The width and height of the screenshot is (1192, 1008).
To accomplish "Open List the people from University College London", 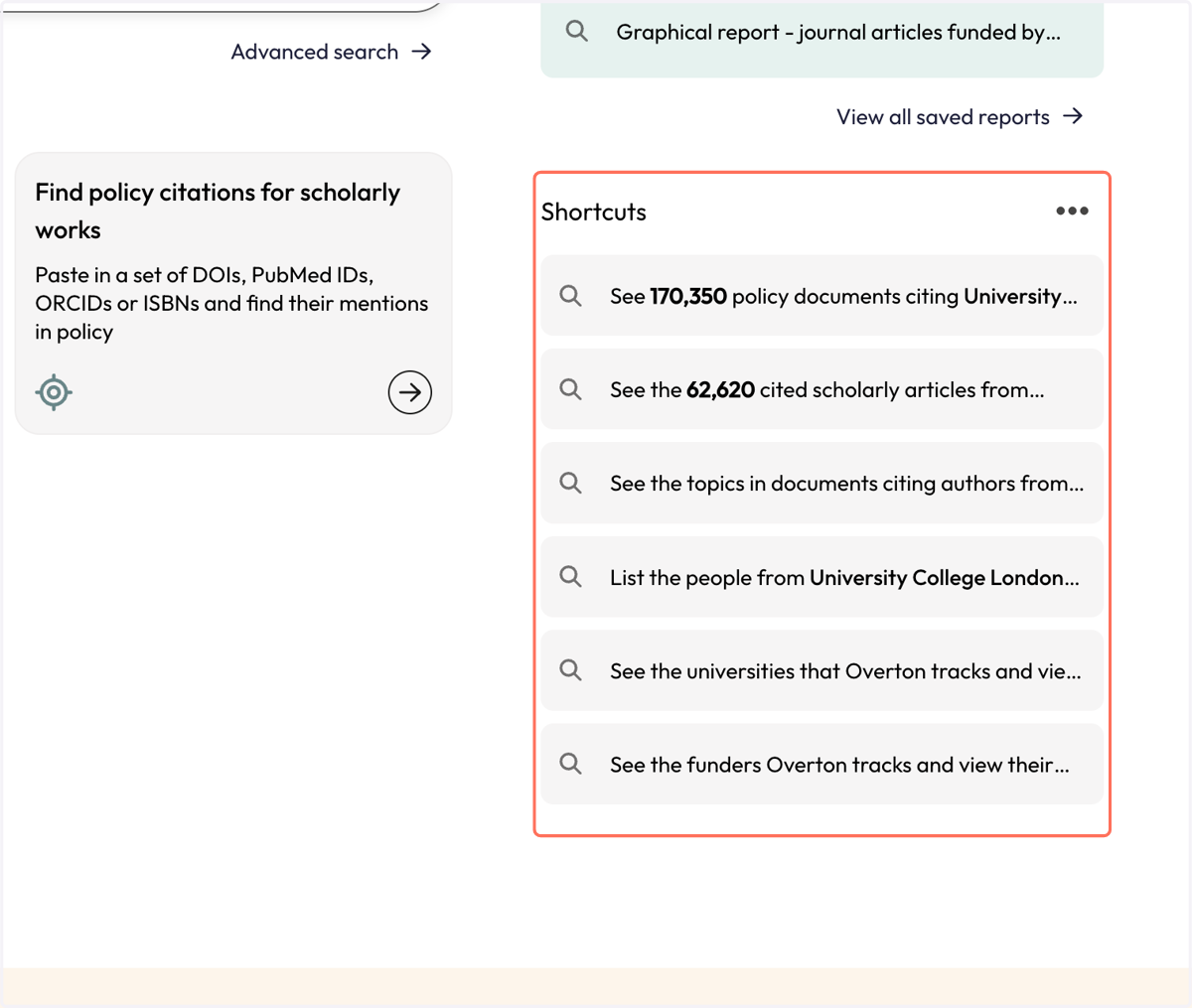I will tap(822, 577).
